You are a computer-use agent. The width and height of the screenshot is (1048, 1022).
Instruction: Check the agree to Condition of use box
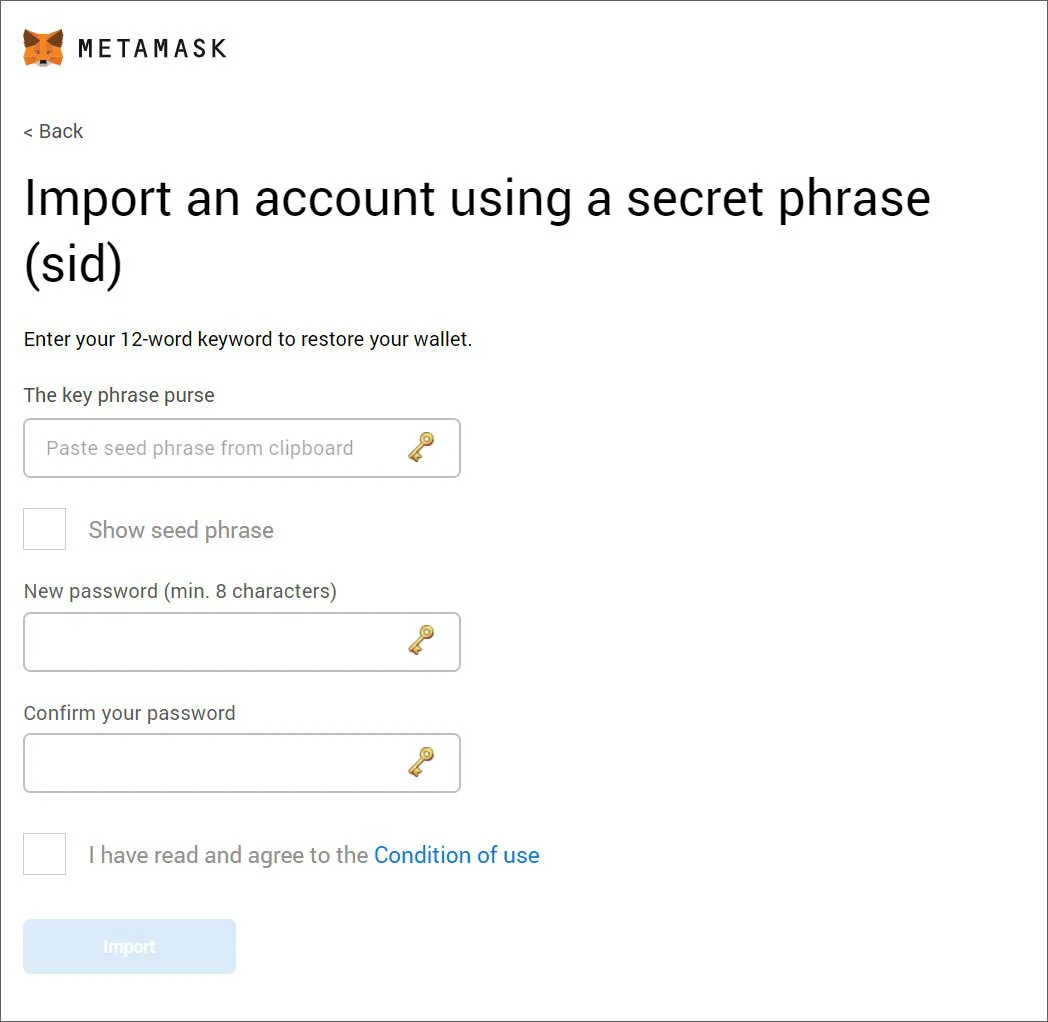click(x=45, y=854)
